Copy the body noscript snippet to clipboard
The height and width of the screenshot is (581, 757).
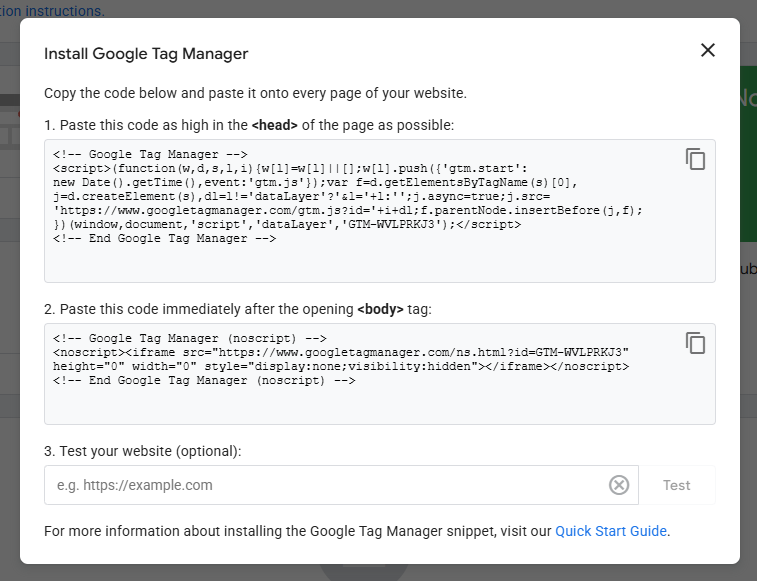tap(695, 343)
